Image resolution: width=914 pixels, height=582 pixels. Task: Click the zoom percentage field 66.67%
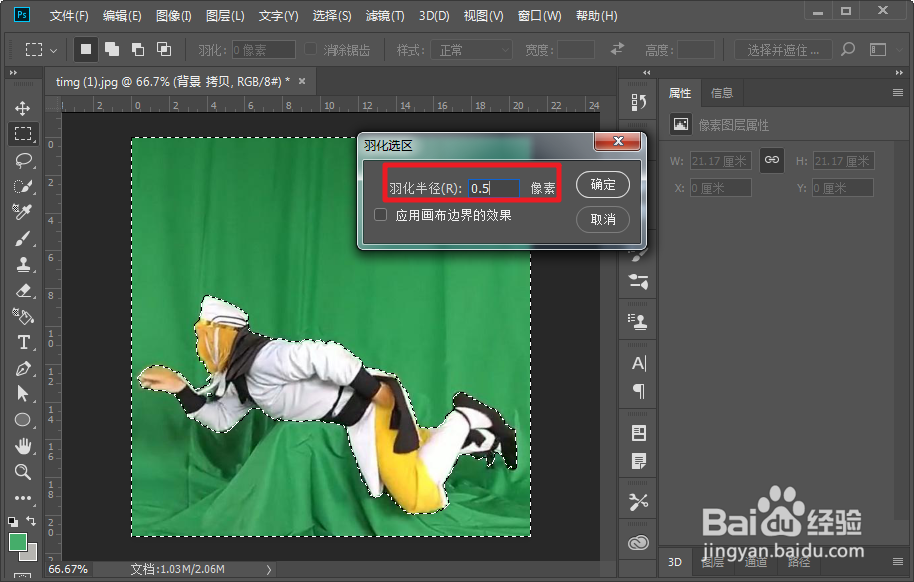point(68,569)
